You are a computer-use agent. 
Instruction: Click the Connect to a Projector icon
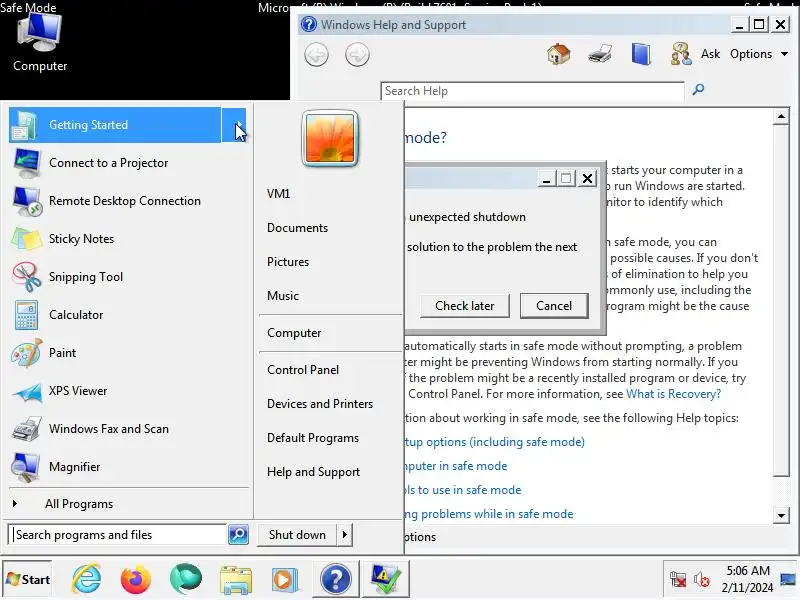[27, 163]
